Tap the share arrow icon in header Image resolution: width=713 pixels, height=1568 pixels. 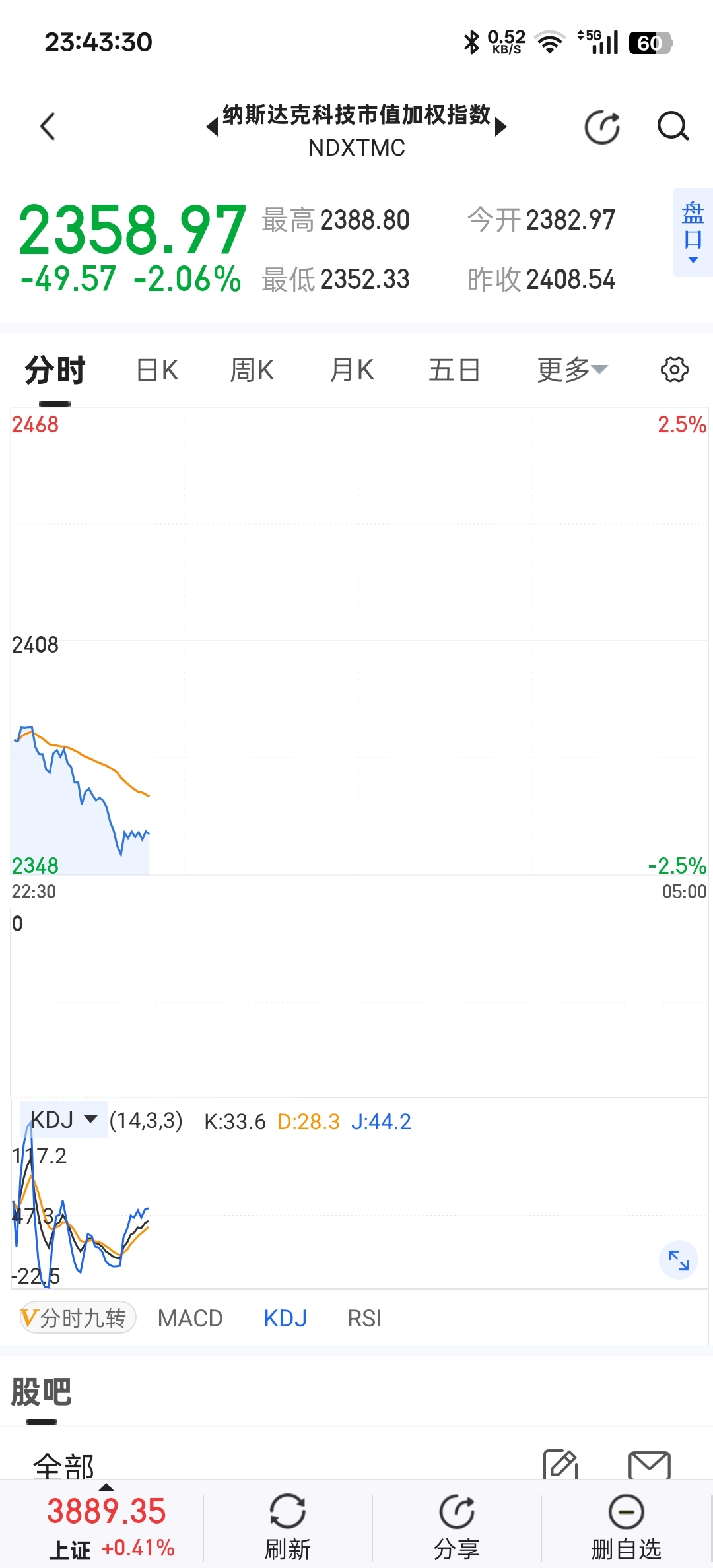tap(602, 127)
